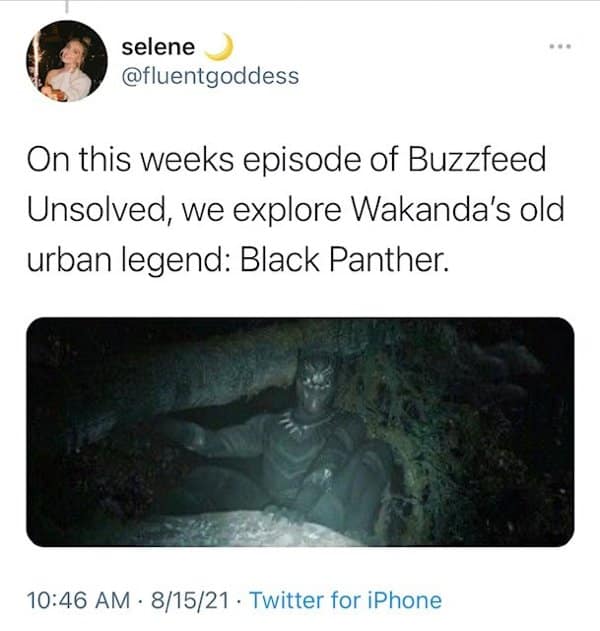Tap the 8/15/21 date
Viewport: 600px width, 631px height.
(190, 600)
